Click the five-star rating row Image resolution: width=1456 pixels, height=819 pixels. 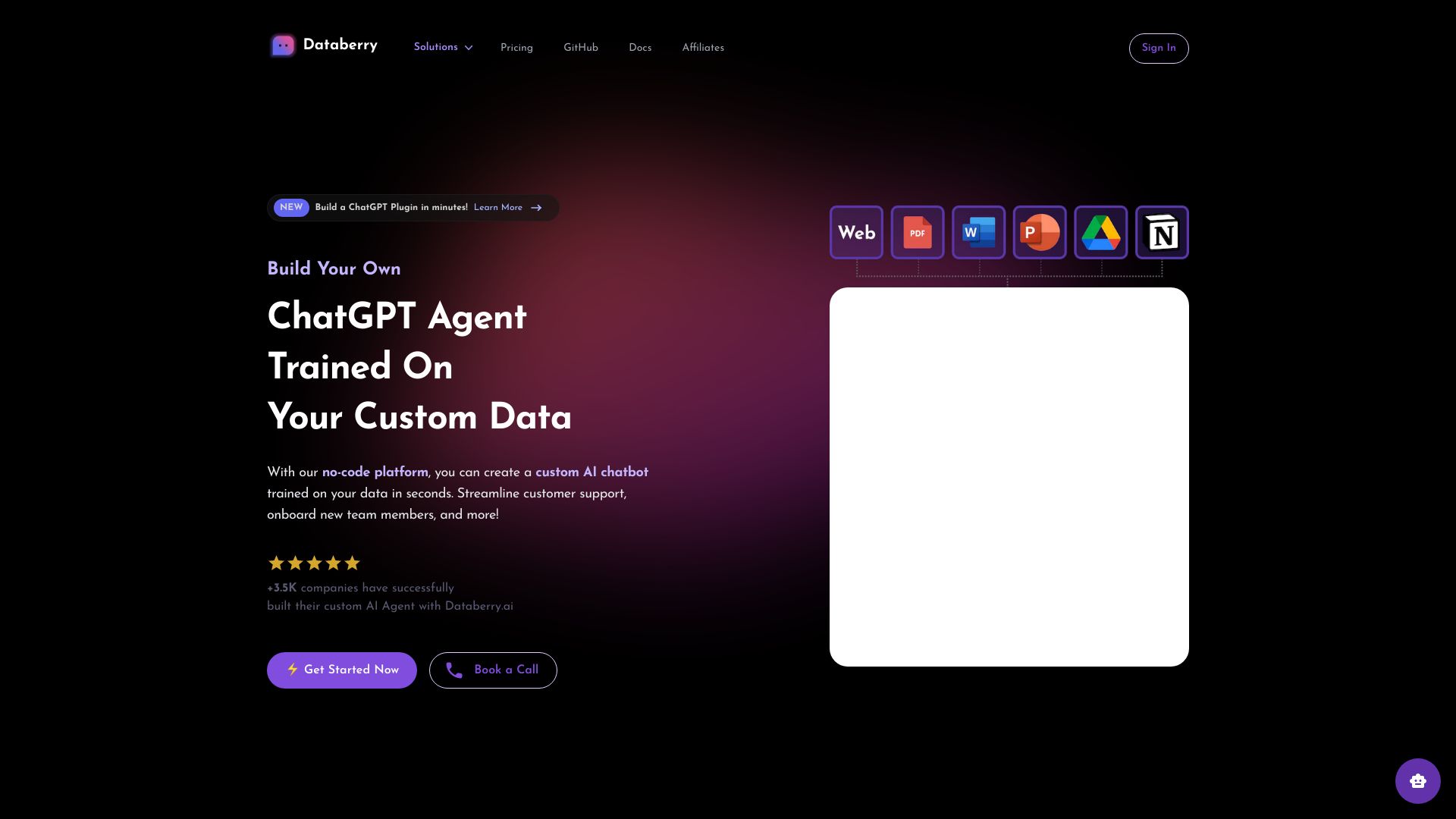tap(314, 563)
